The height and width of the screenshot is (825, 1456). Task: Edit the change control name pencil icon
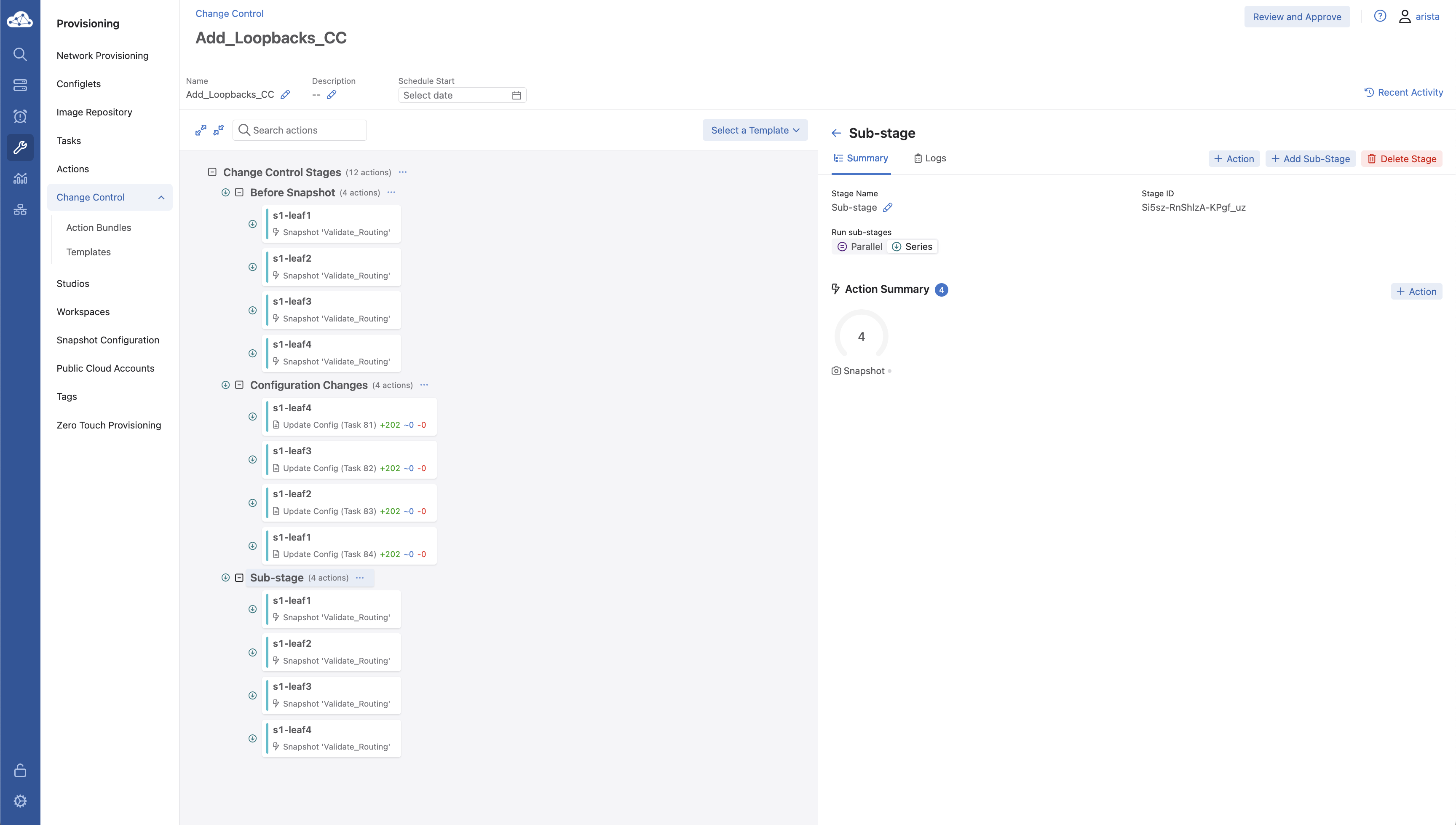[286, 95]
